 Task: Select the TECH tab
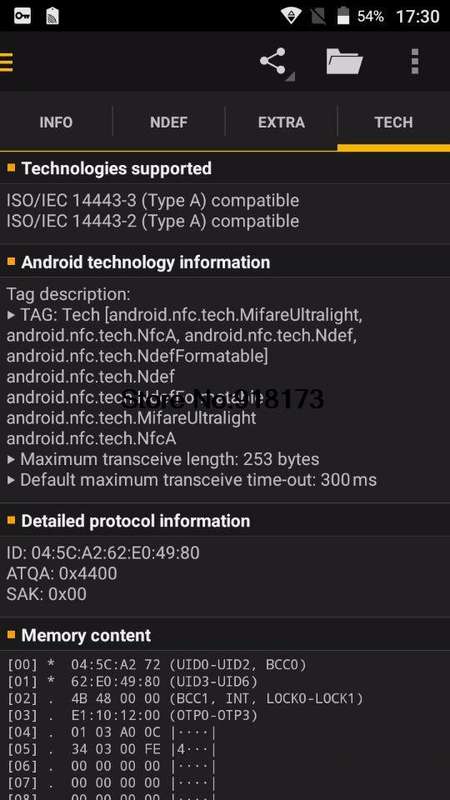coord(394,122)
